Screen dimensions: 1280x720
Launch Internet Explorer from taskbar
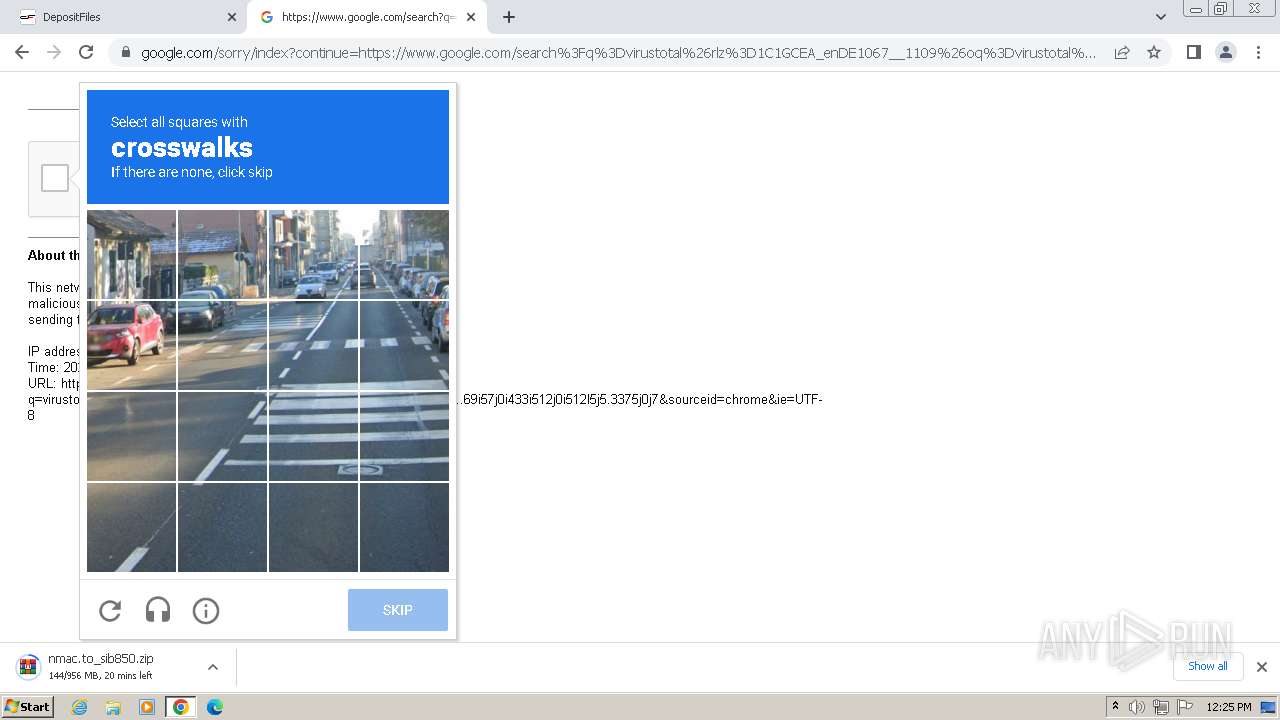[79, 707]
